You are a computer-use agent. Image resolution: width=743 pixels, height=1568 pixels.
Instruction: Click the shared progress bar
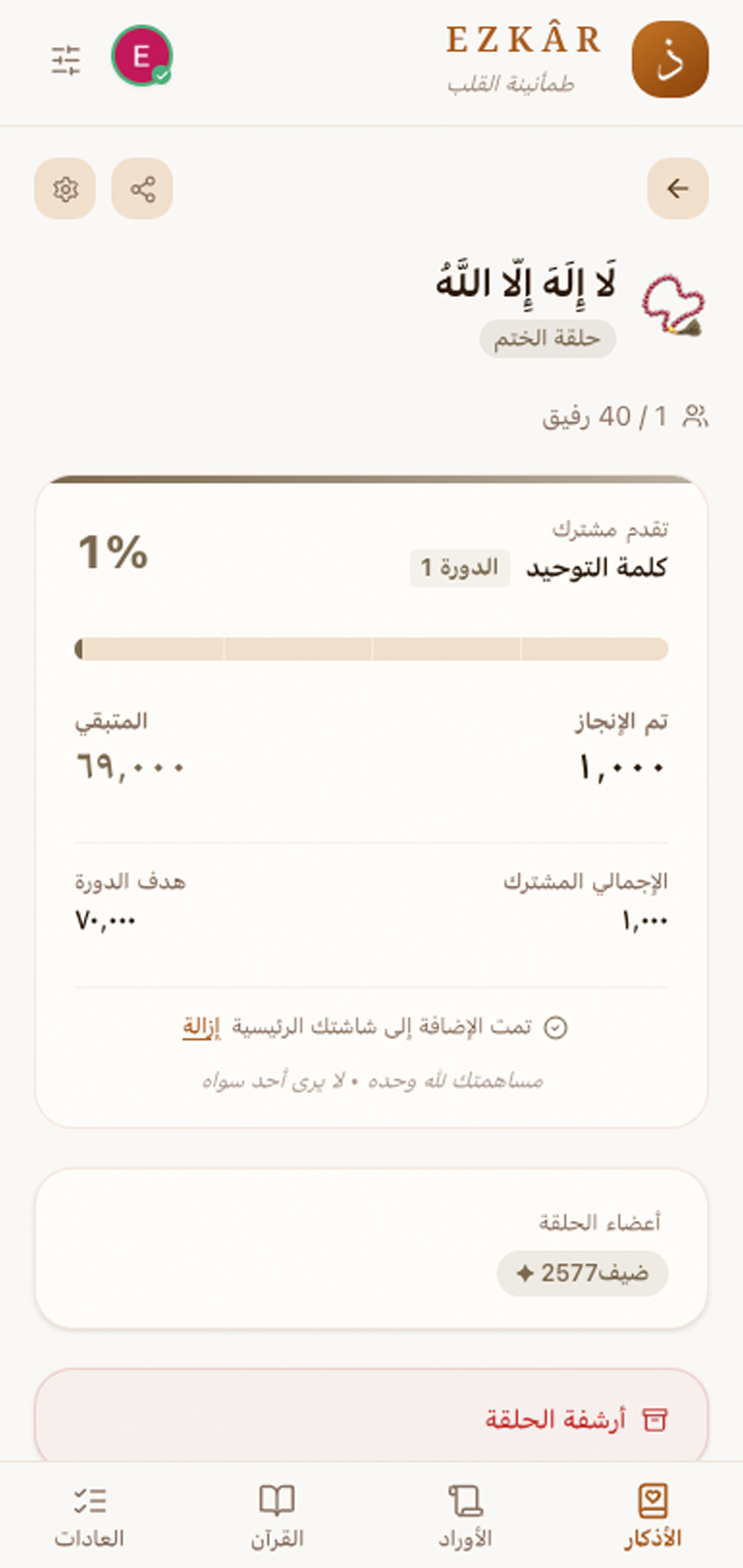coord(371,648)
